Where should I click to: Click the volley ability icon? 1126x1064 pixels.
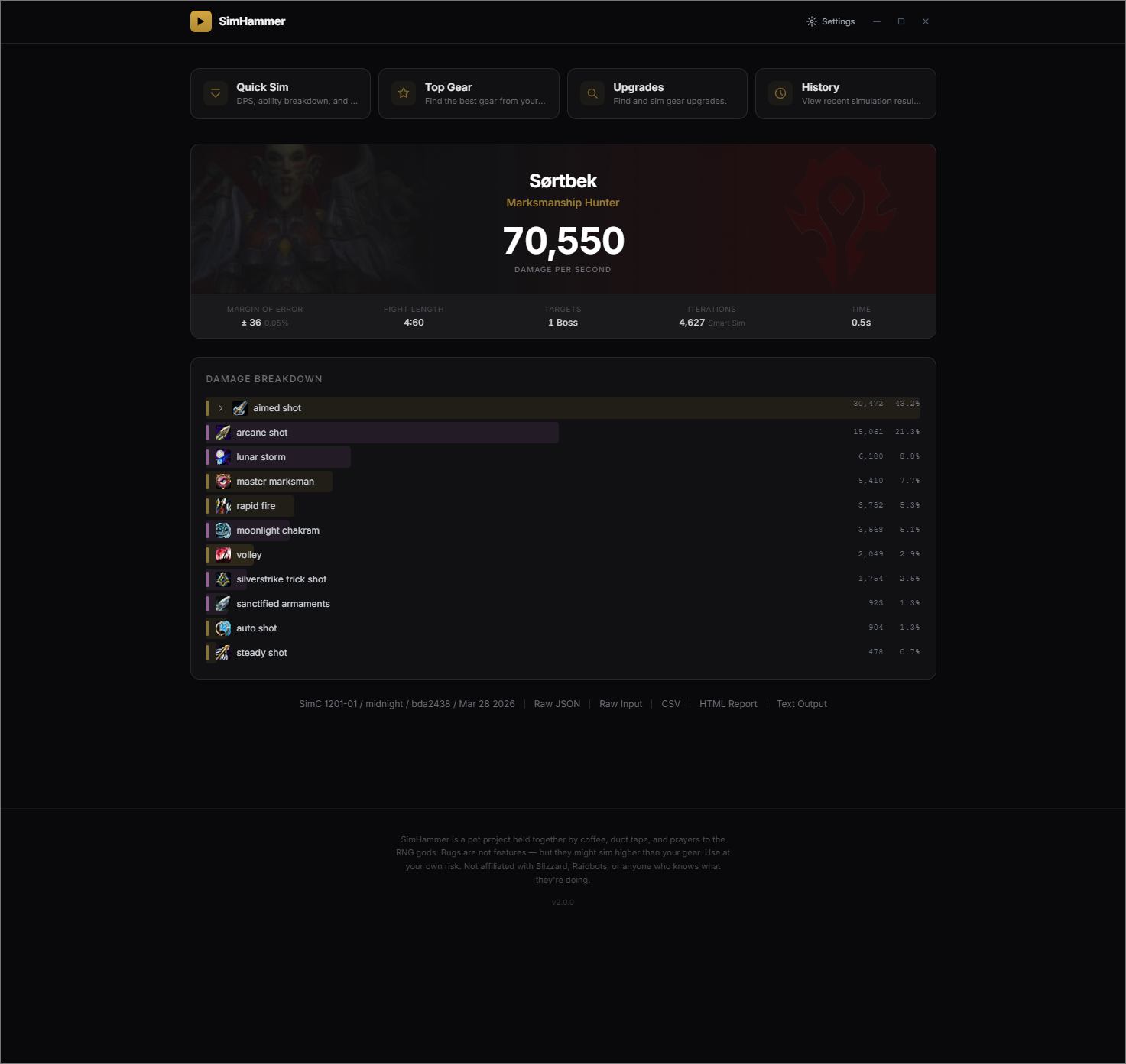click(x=223, y=555)
